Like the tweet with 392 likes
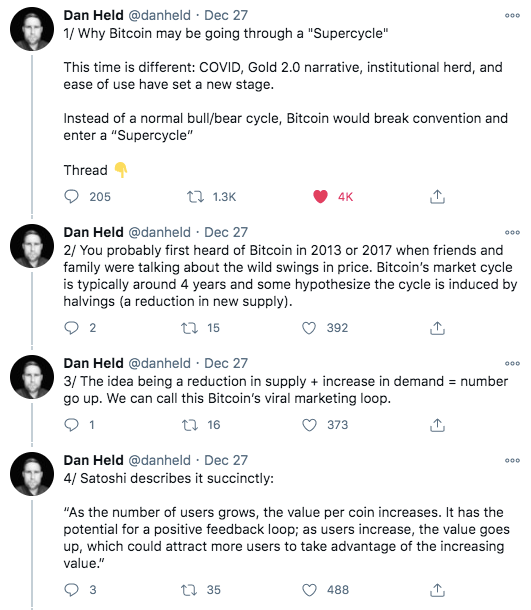Image resolution: width=531 pixels, height=610 pixels. (309, 328)
